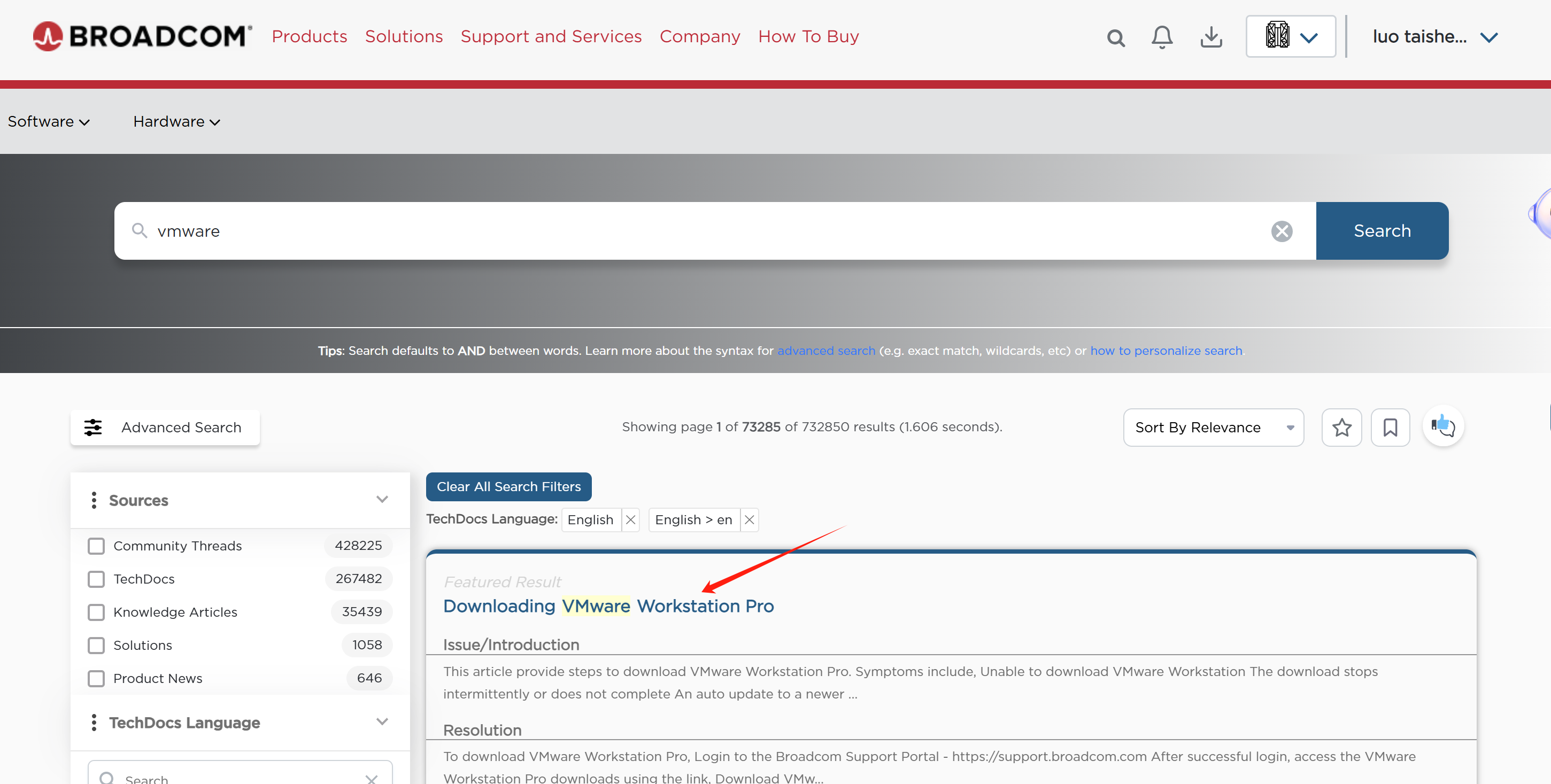Check the Community Threads source checkbox

[96, 546]
